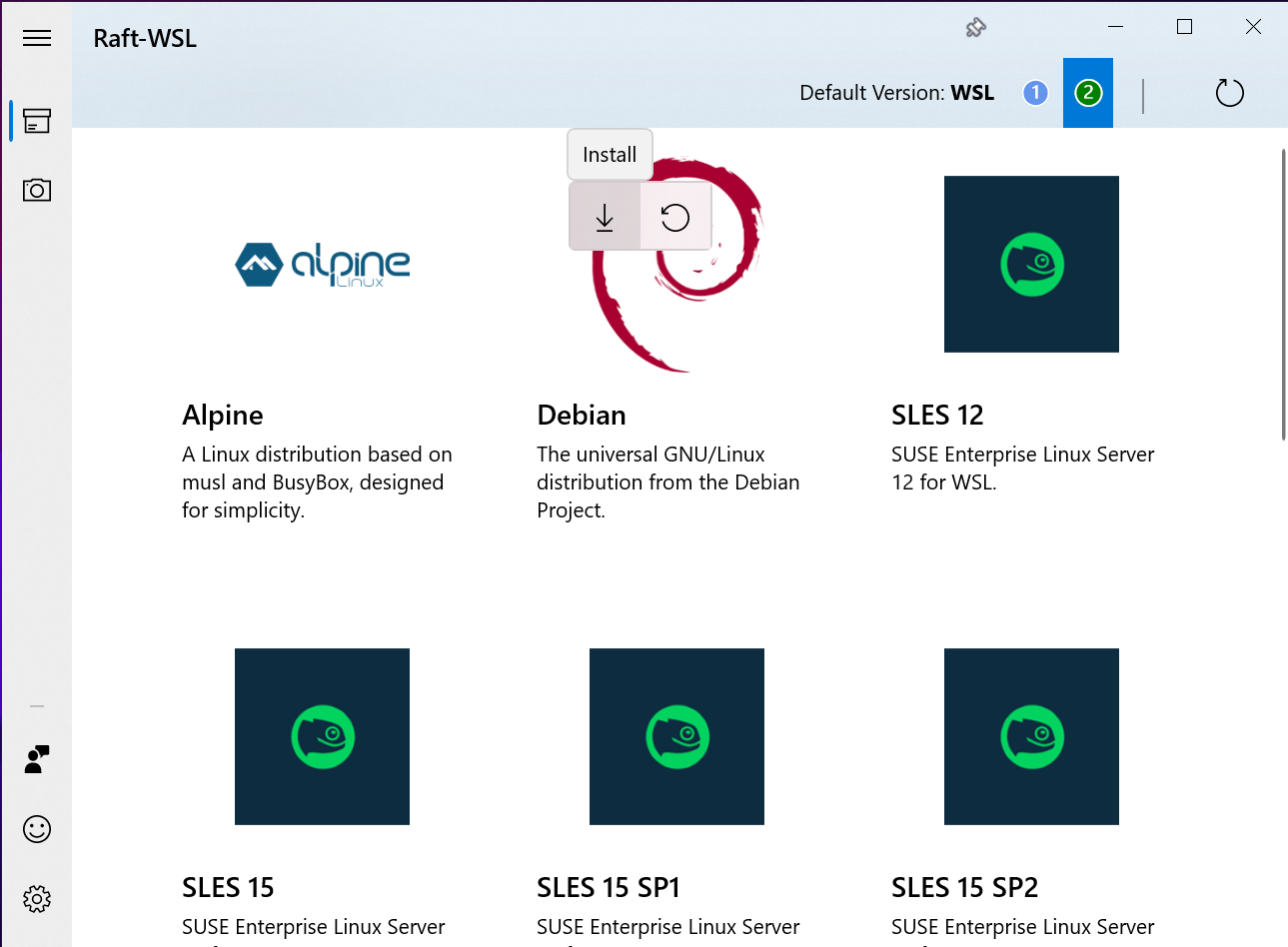
Task: Click the vertical scrollbar thumb
Action: [1283, 294]
